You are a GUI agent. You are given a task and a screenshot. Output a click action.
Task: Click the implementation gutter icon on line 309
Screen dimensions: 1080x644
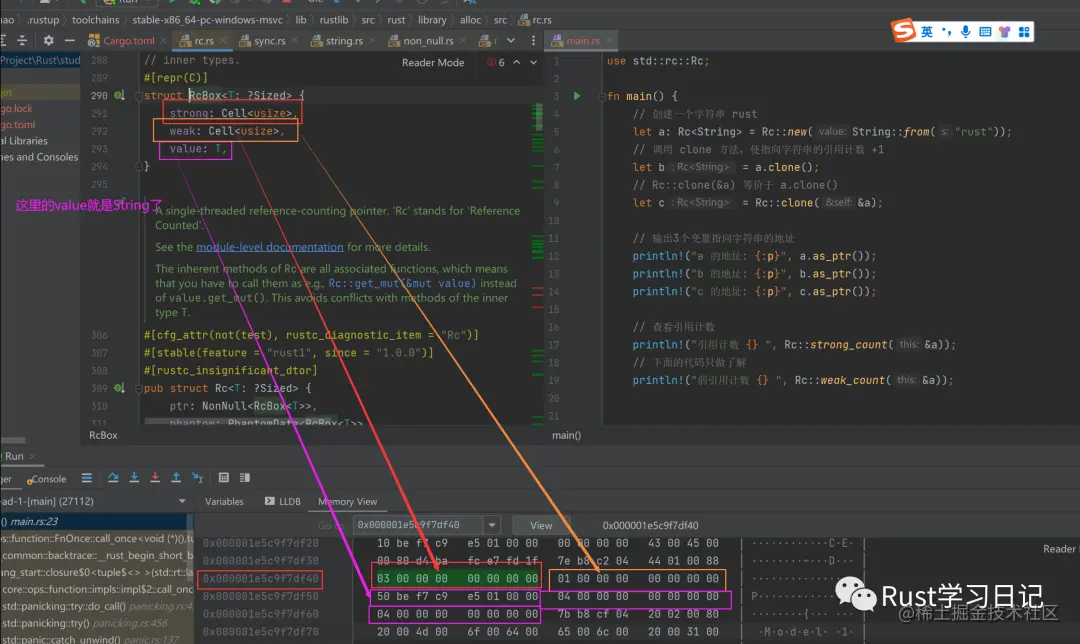click(119, 388)
